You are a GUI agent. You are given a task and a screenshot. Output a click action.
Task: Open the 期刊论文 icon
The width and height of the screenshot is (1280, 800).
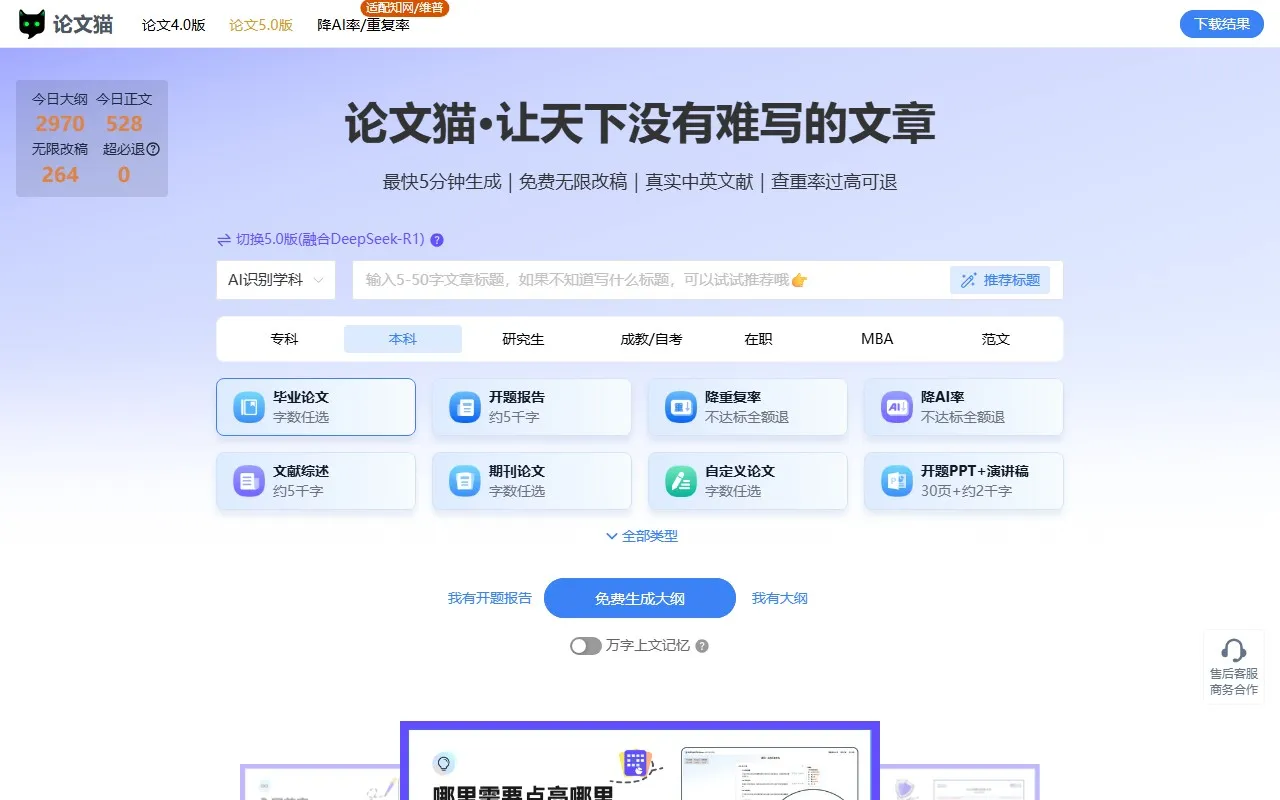tap(463, 481)
